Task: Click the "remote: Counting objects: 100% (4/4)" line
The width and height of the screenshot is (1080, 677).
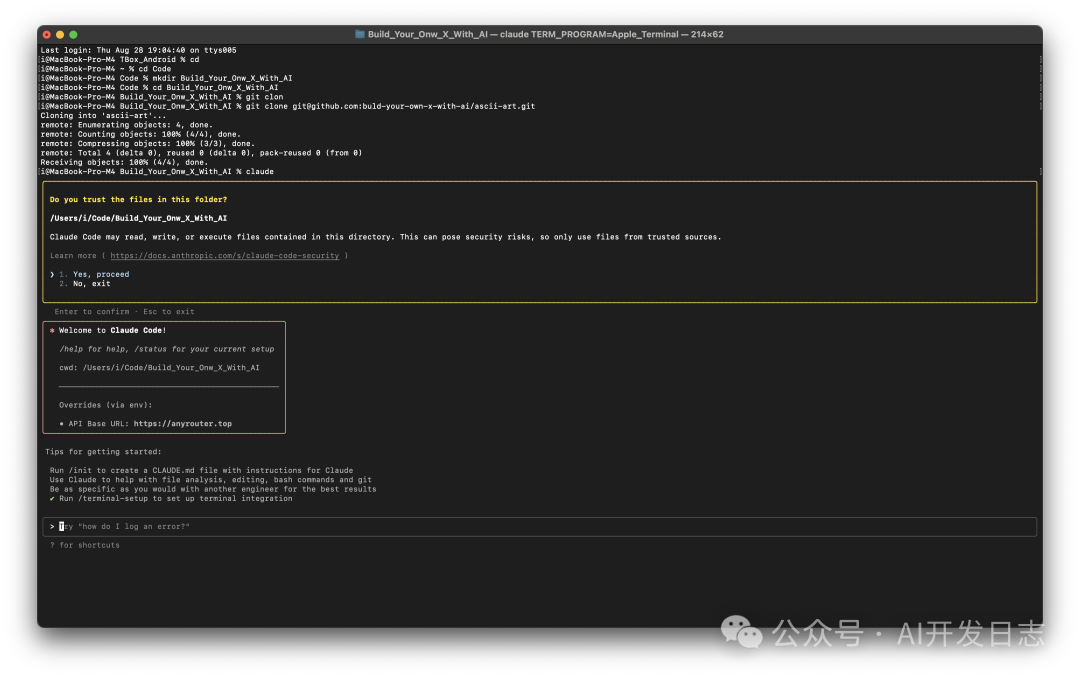Action: coord(141,134)
